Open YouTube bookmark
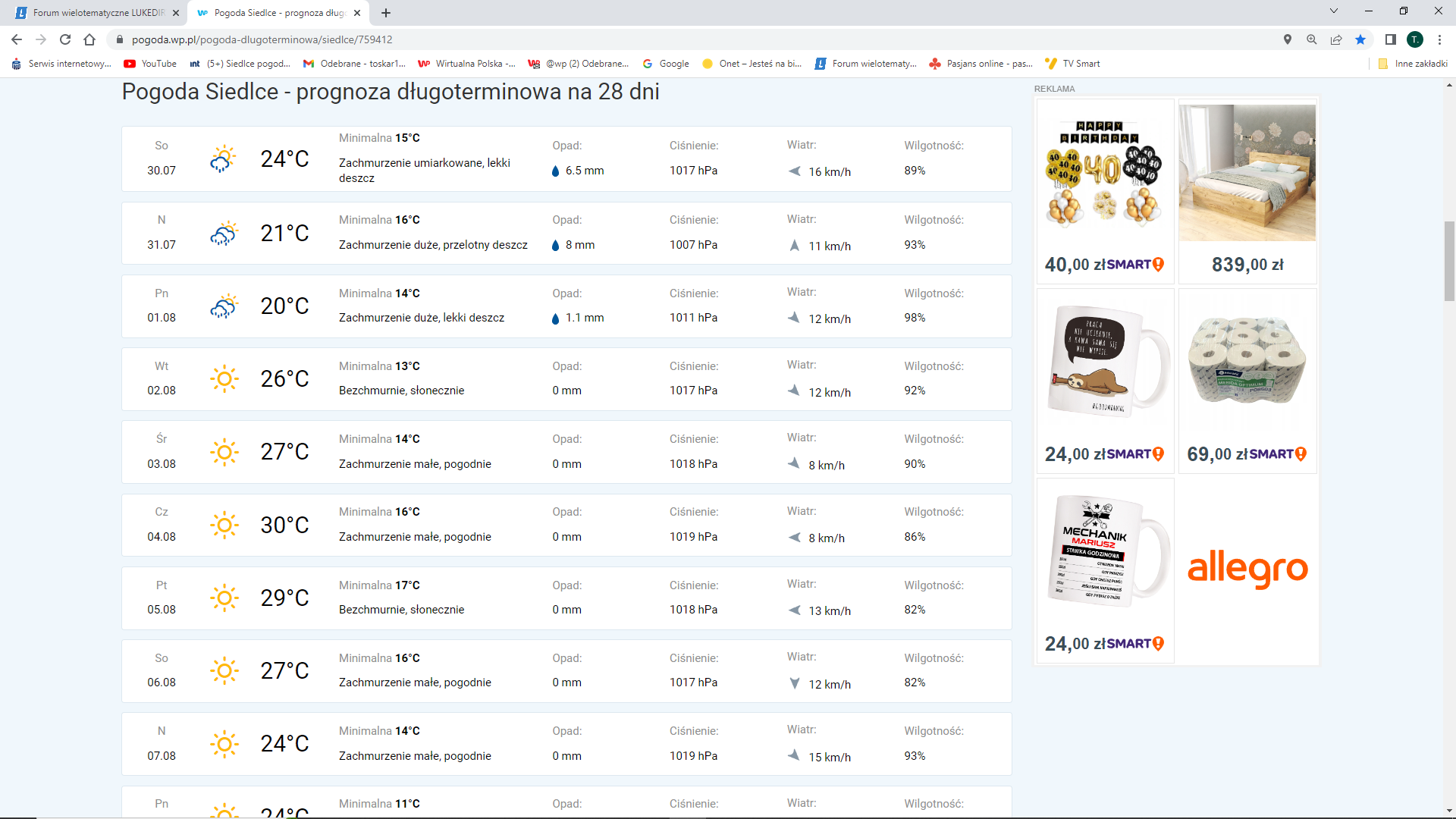The height and width of the screenshot is (819, 1456). [150, 64]
